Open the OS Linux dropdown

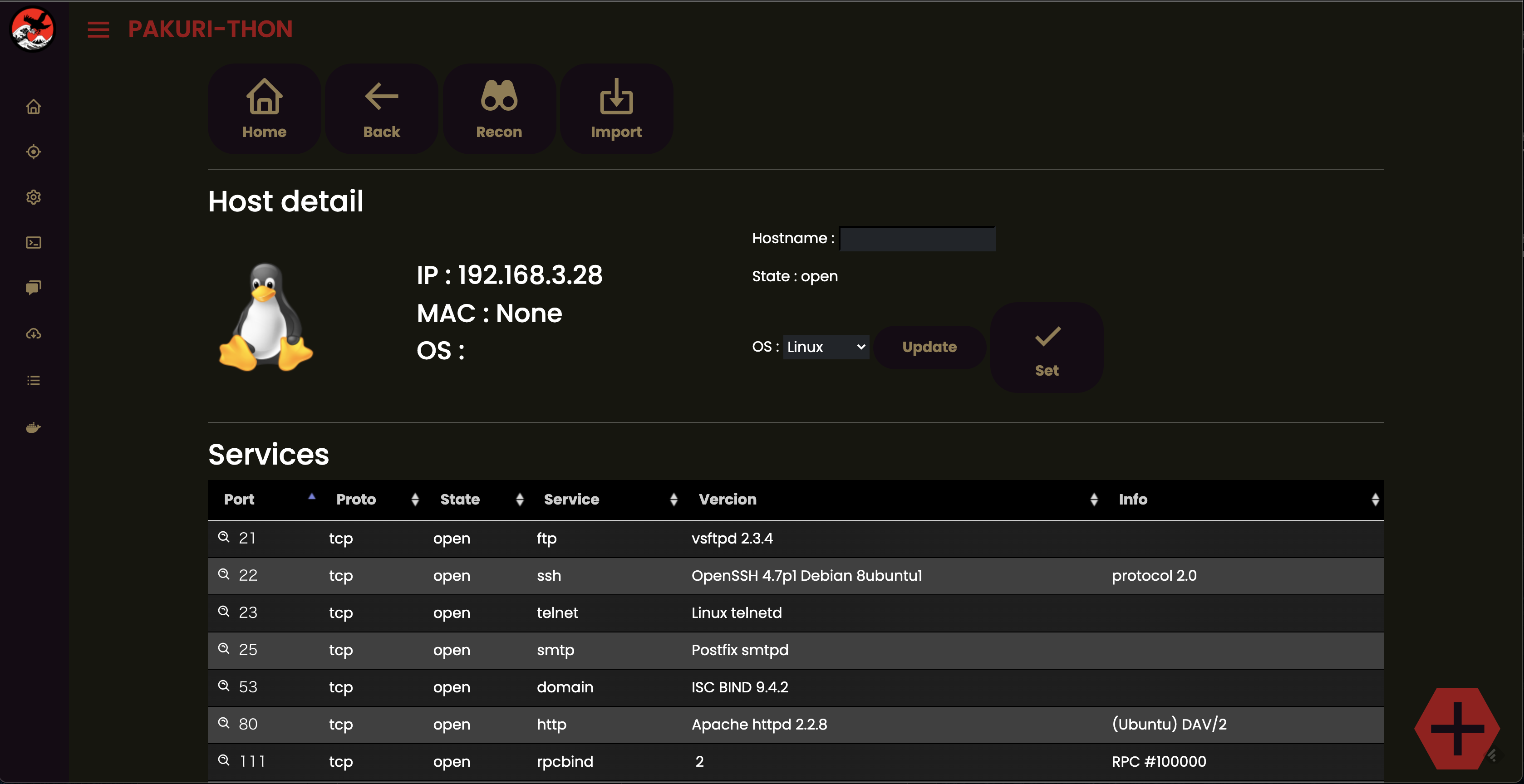pos(826,347)
